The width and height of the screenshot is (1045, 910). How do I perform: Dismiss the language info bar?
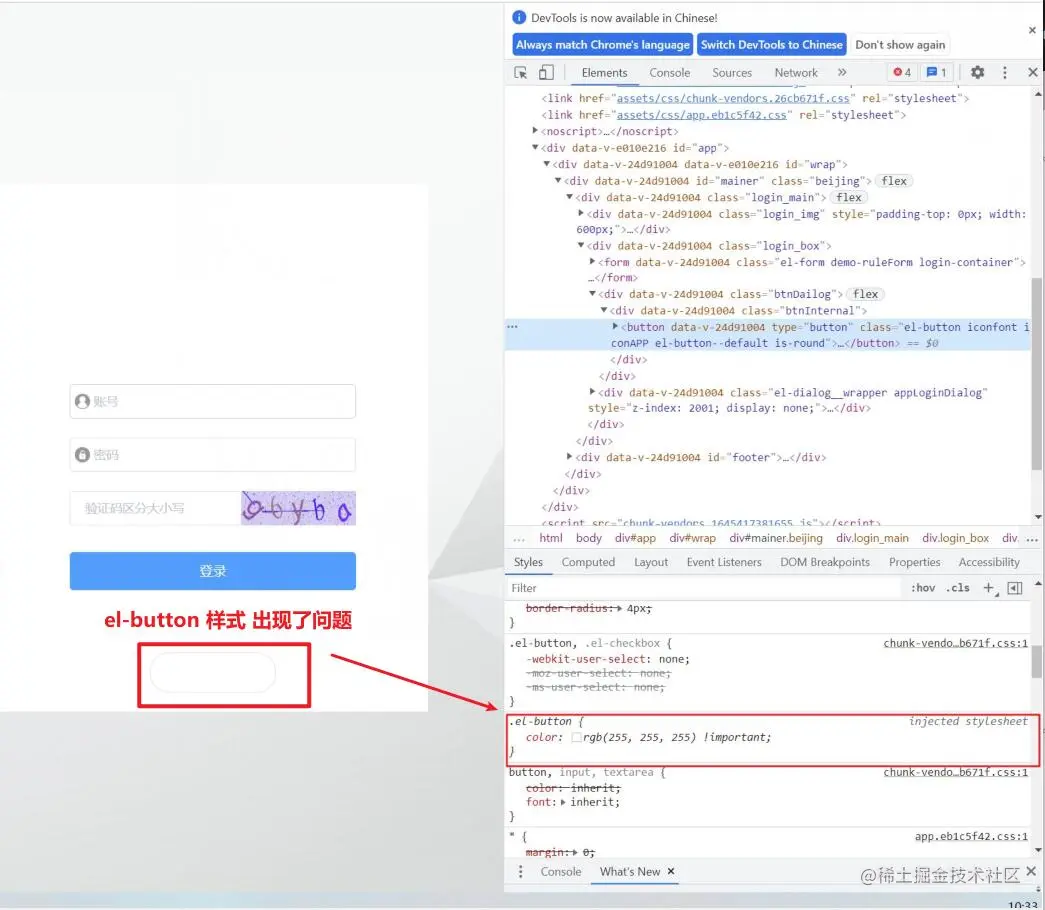coord(1032,30)
